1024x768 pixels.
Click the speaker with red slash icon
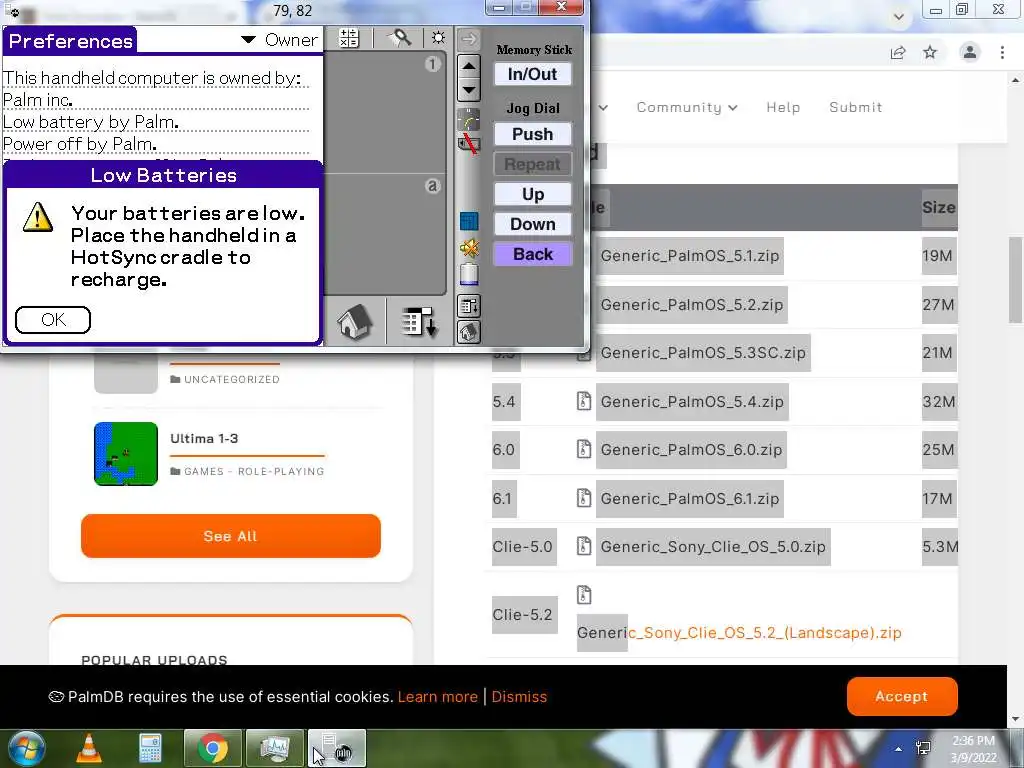(469, 144)
